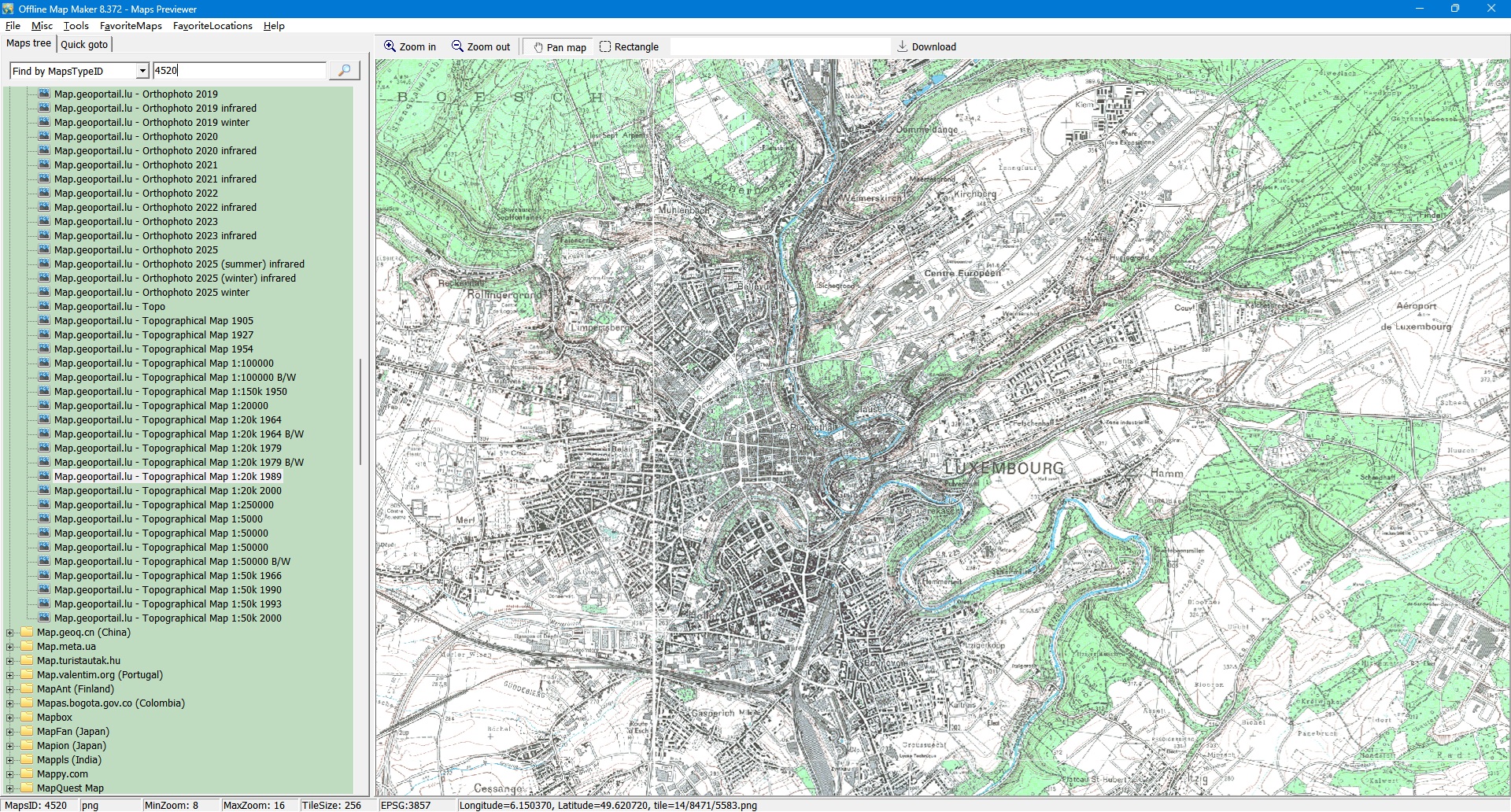This screenshot has width=1511, height=812.
Task: Click the magnifier search button next to 4520
Action: coord(344,71)
